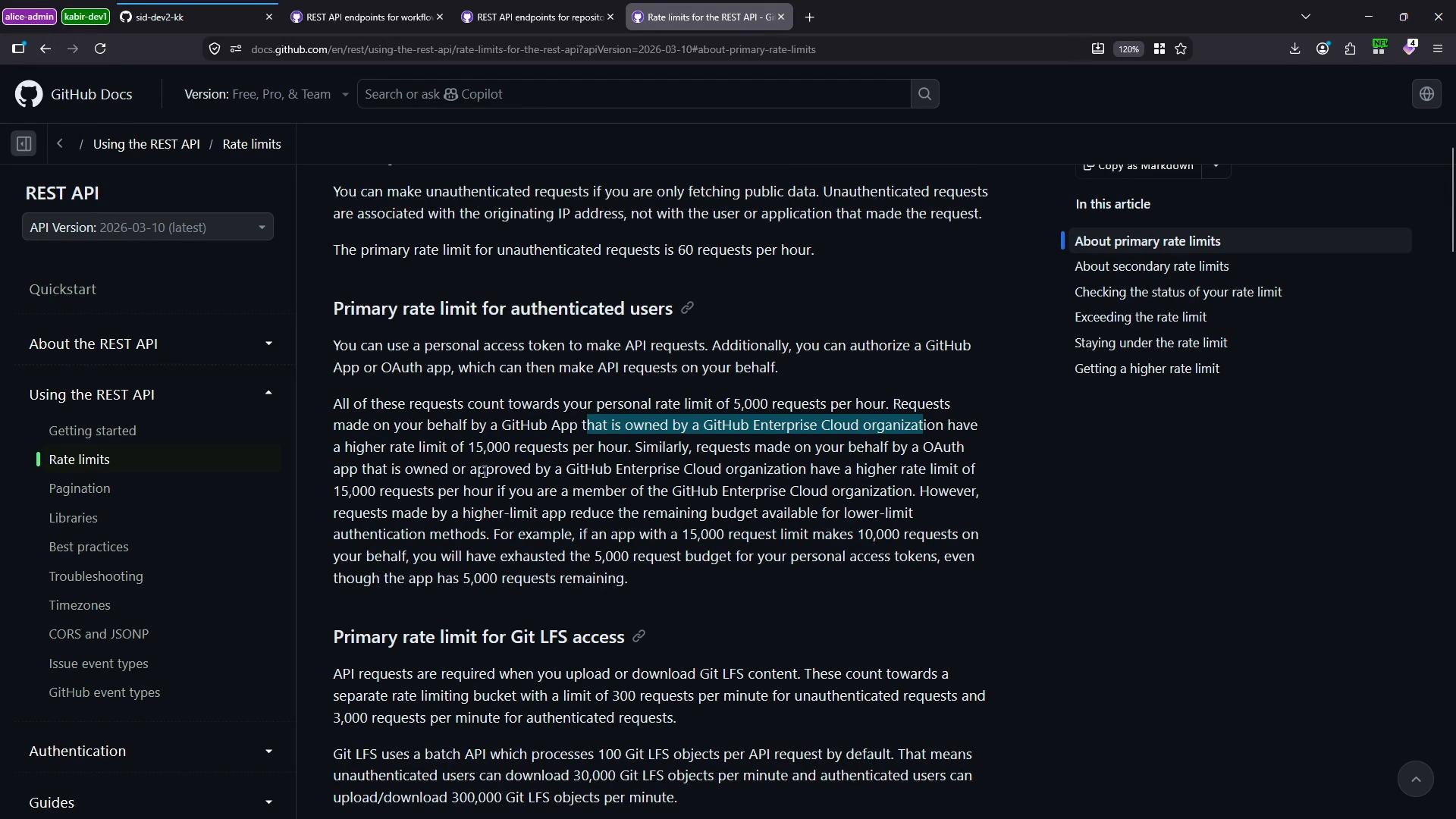Switch to REST API endpoints for workflow tab
The image size is (1456, 819).
(368, 17)
